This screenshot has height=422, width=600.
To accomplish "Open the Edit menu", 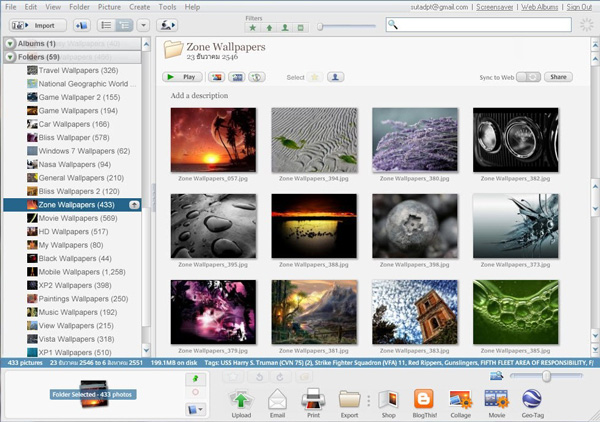I will tap(31, 7).
